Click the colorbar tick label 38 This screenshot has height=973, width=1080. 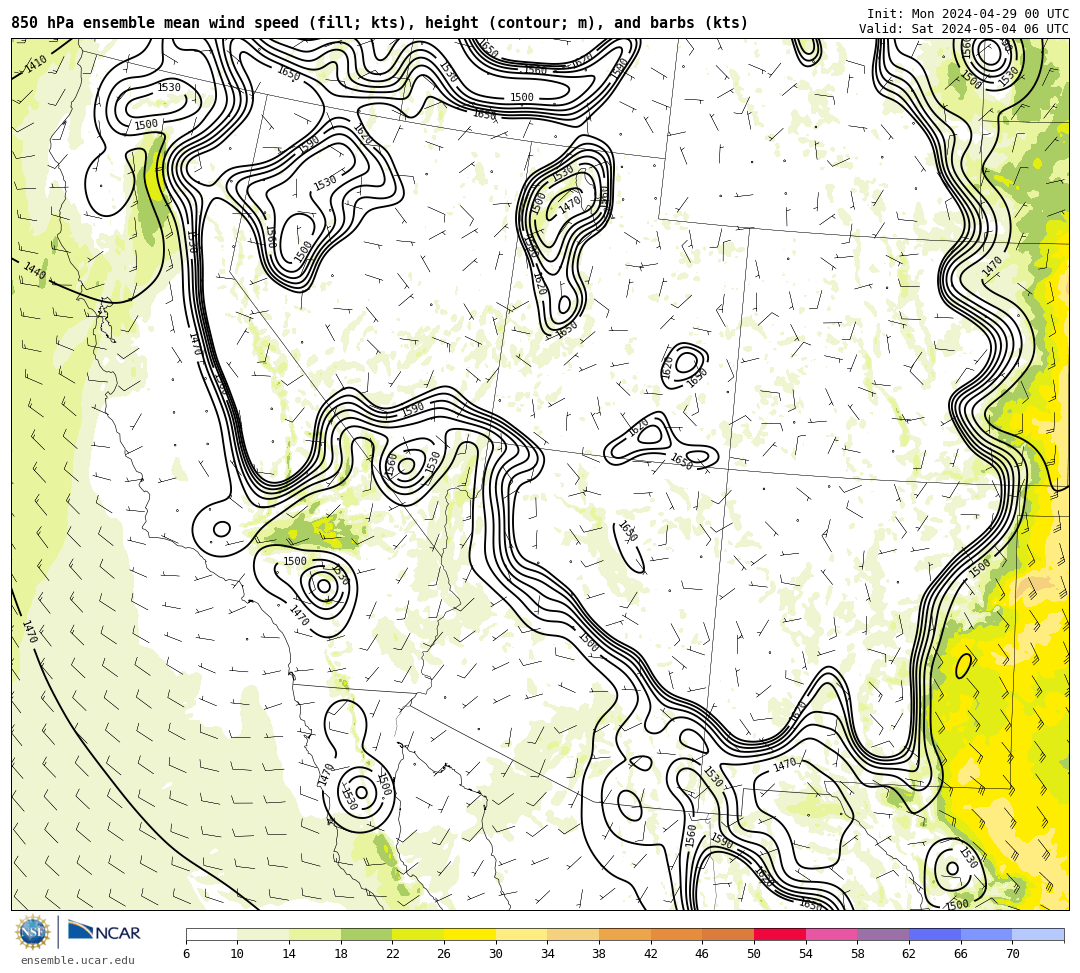599,954
